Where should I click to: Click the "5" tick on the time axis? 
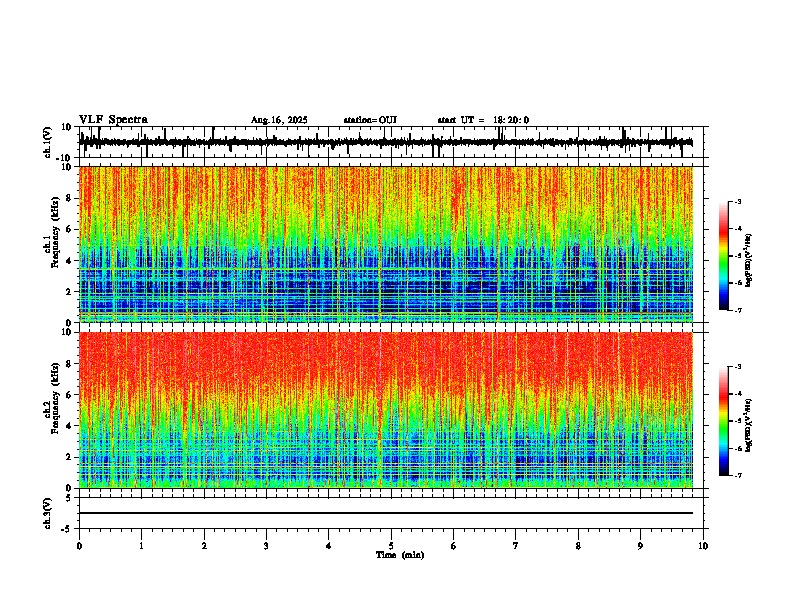[x=391, y=546]
